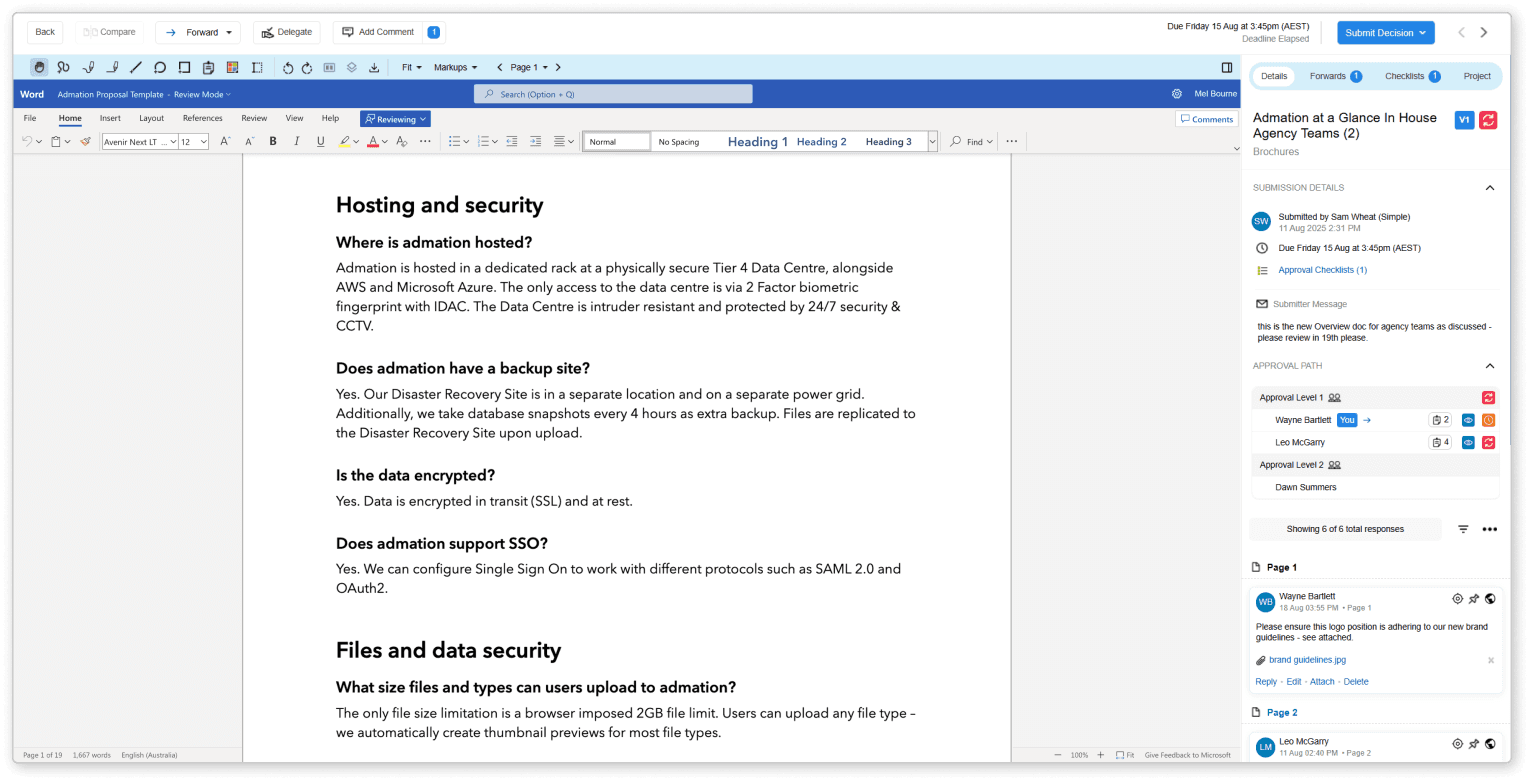Choose the straight line markup tool
1530x782 pixels.
pos(136,67)
